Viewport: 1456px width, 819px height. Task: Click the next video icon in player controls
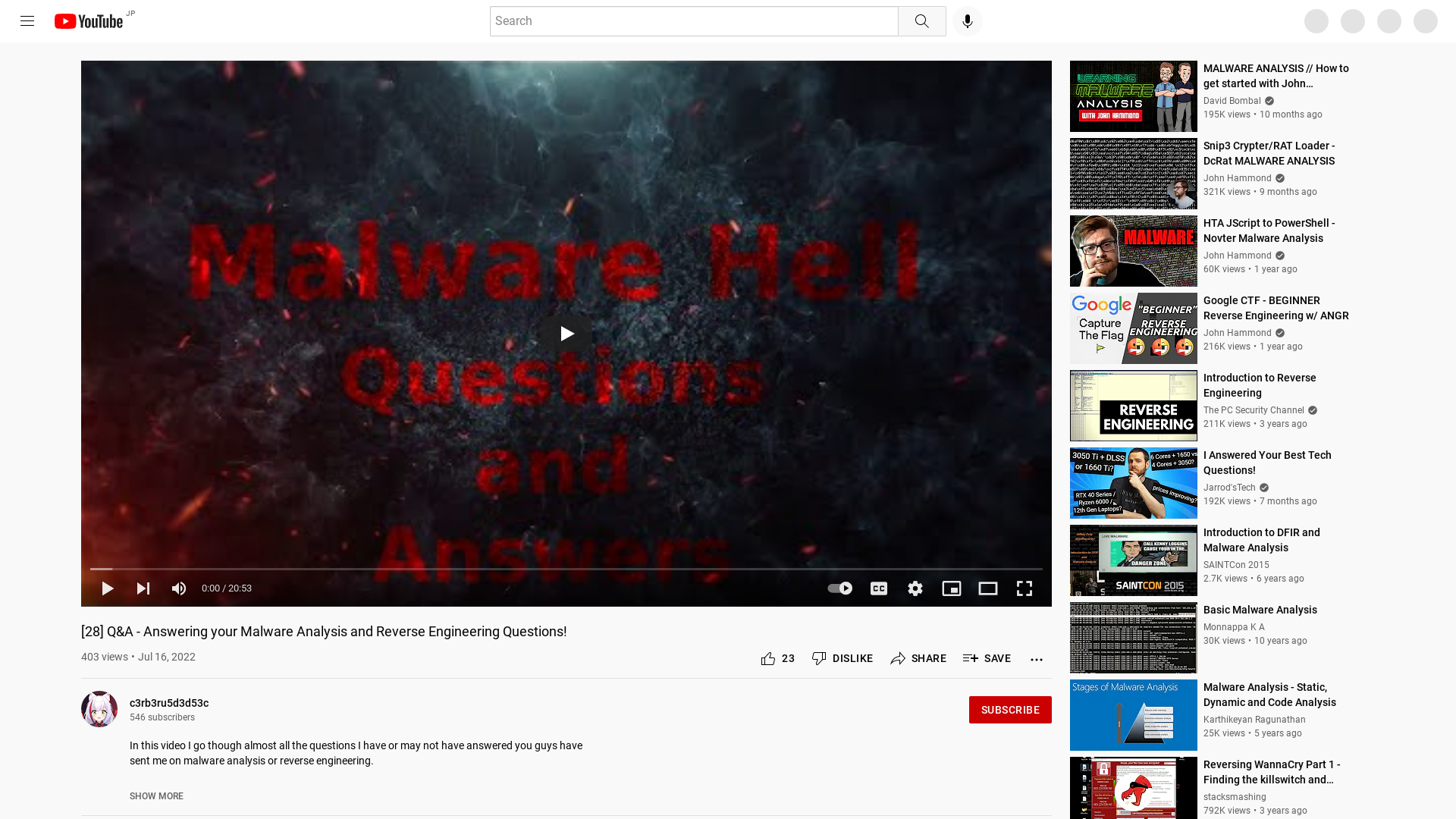(x=143, y=588)
